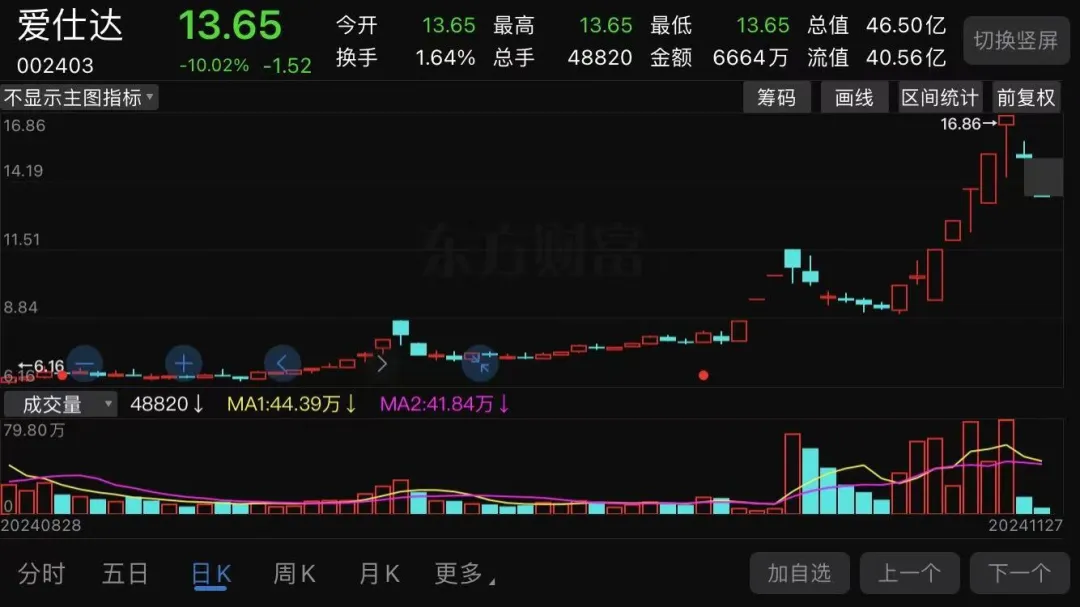Screen dimensions: 1080x607
Task: Click the 16.86 high price marker
Action: [968, 123]
